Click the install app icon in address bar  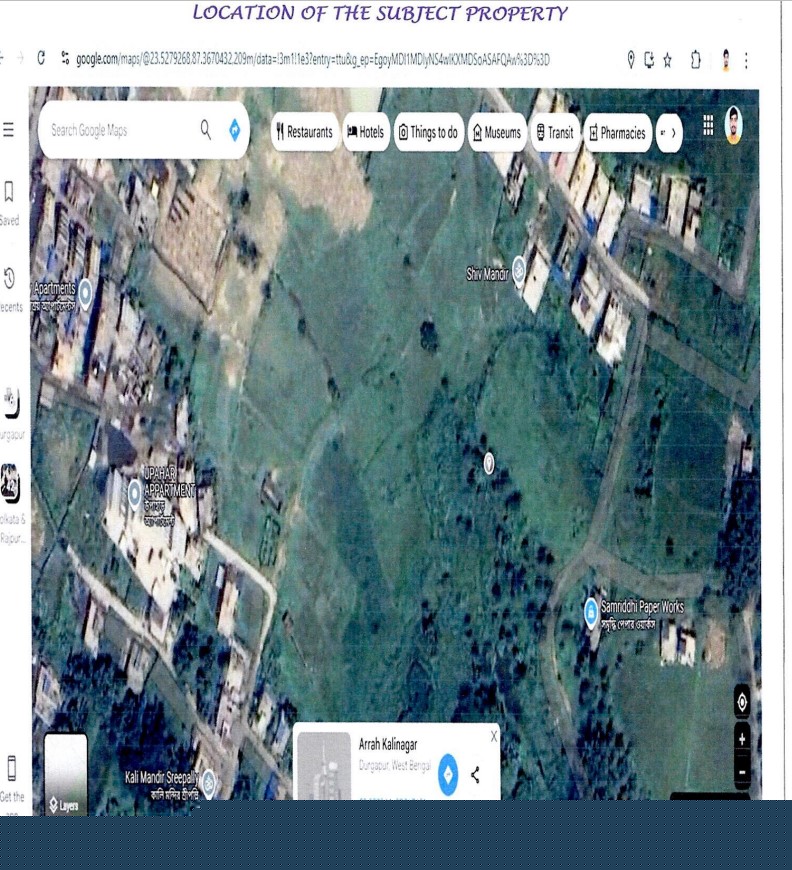649,59
